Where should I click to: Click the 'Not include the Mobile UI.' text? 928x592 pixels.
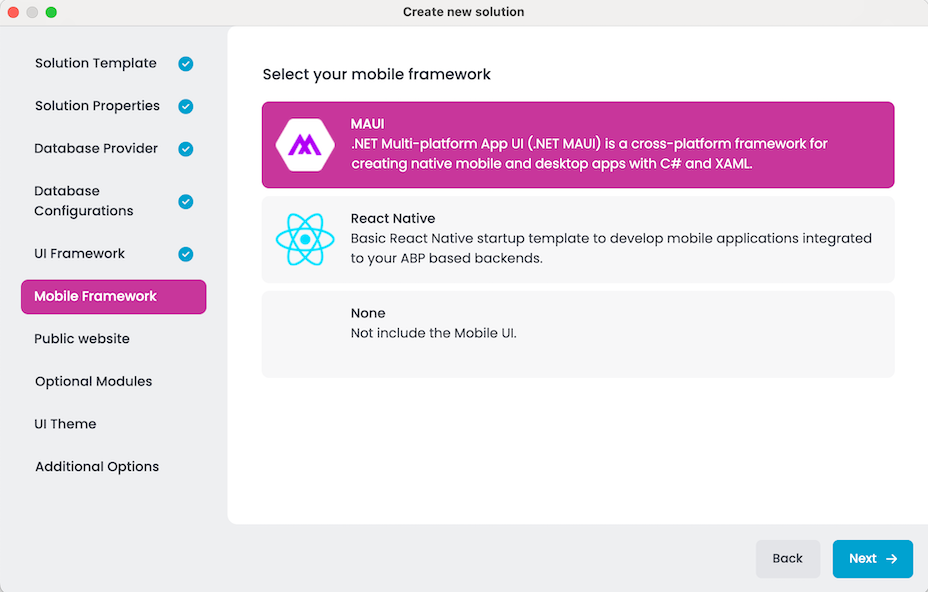pos(433,333)
